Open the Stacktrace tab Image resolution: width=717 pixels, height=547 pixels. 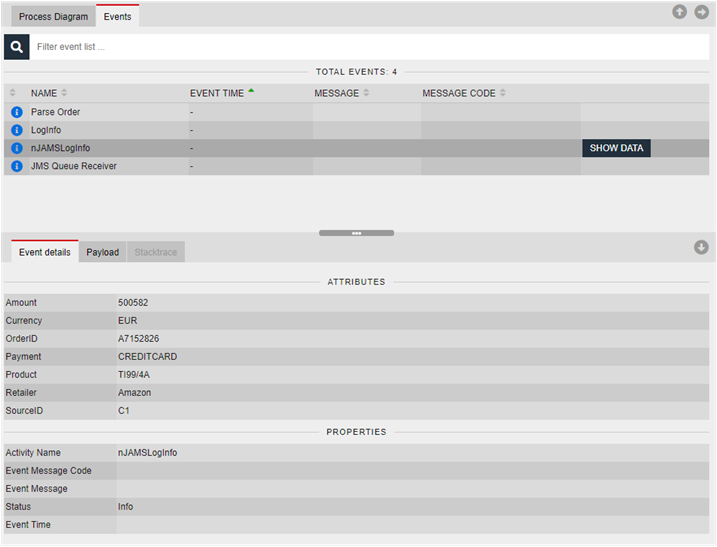point(156,252)
